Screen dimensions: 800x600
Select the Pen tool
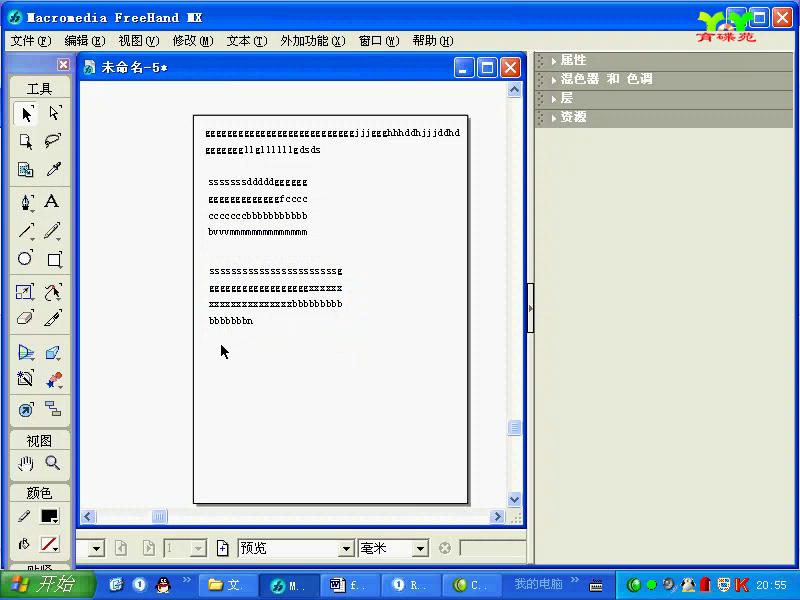coord(26,202)
